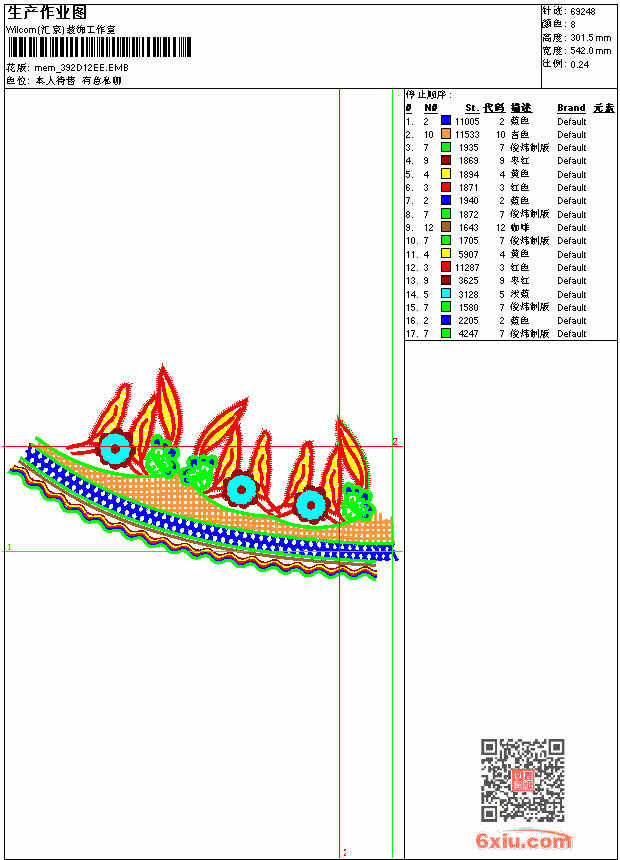The image size is (620, 860).
Task: Click 'Default' brand in row 1
Action: coord(572,121)
